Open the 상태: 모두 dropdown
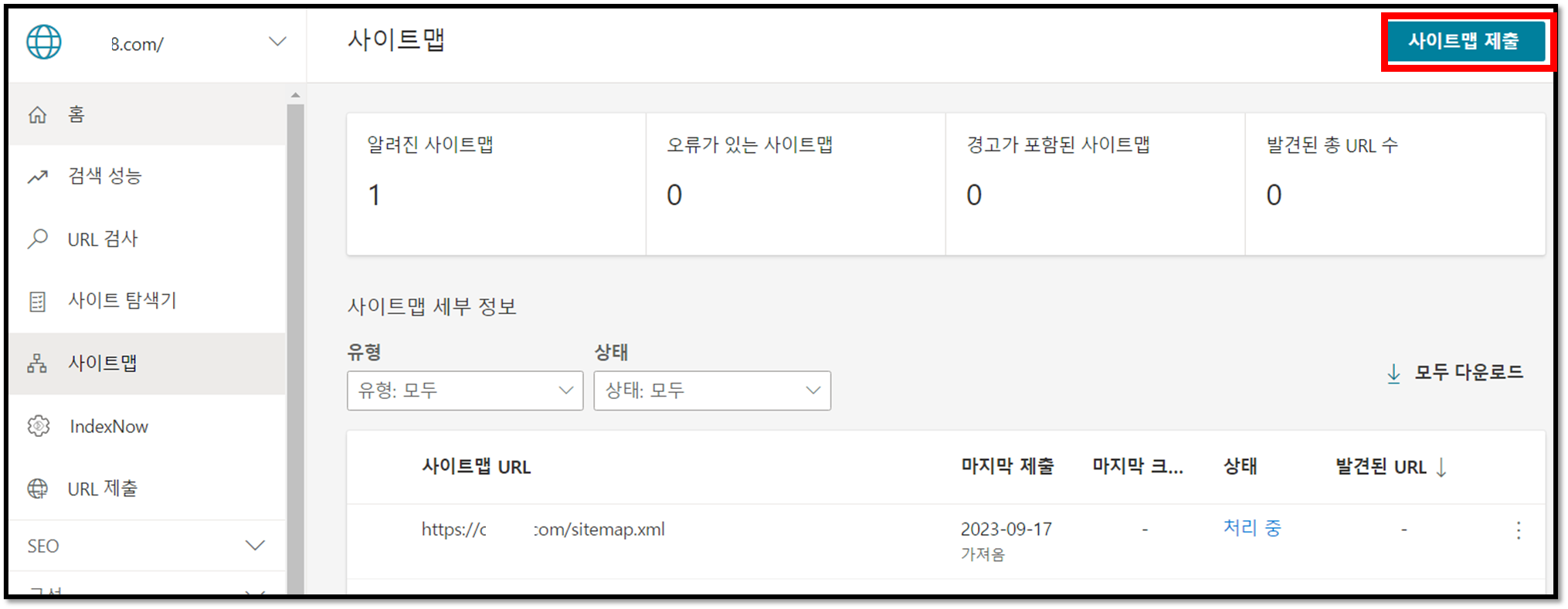The image size is (1568, 609). pos(712,391)
